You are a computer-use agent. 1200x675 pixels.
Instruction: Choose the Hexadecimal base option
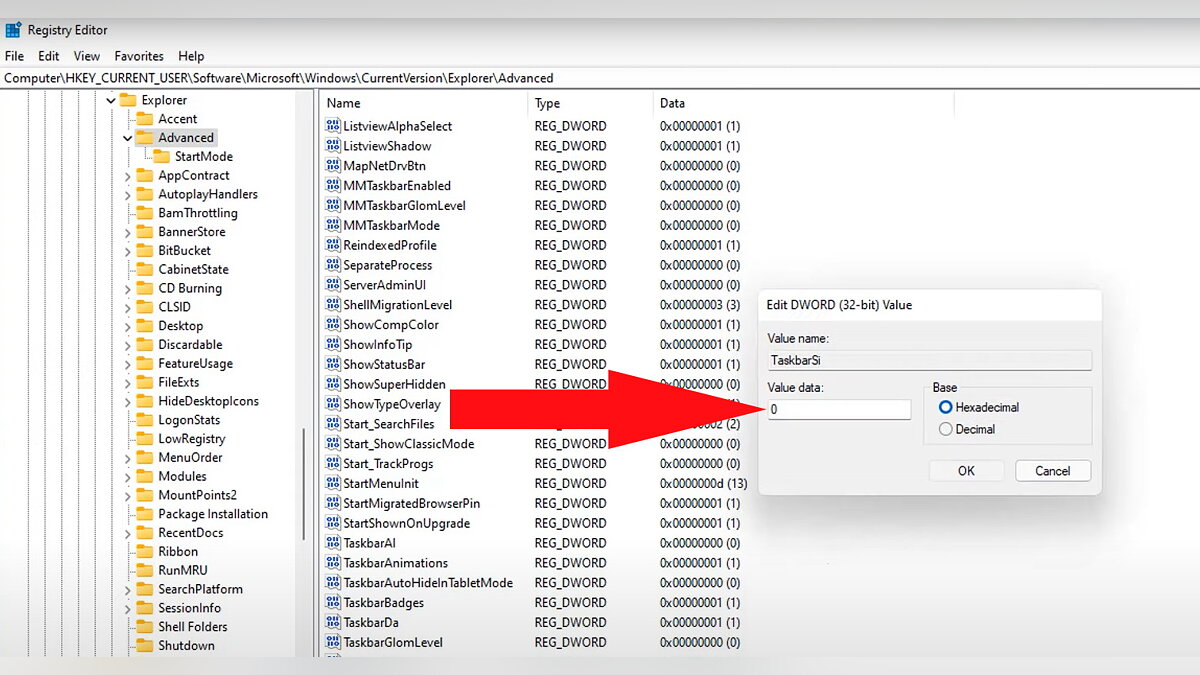tap(946, 407)
